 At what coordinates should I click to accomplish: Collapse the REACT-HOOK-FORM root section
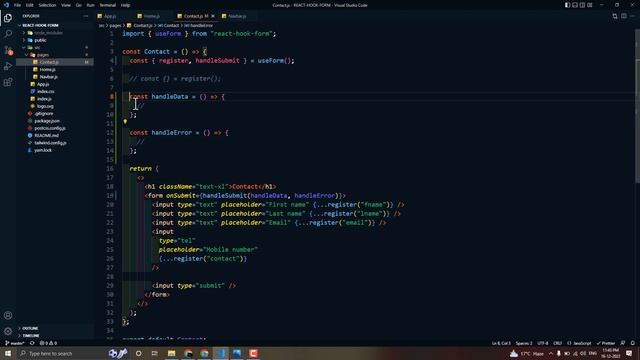click(x=39, y=25)
